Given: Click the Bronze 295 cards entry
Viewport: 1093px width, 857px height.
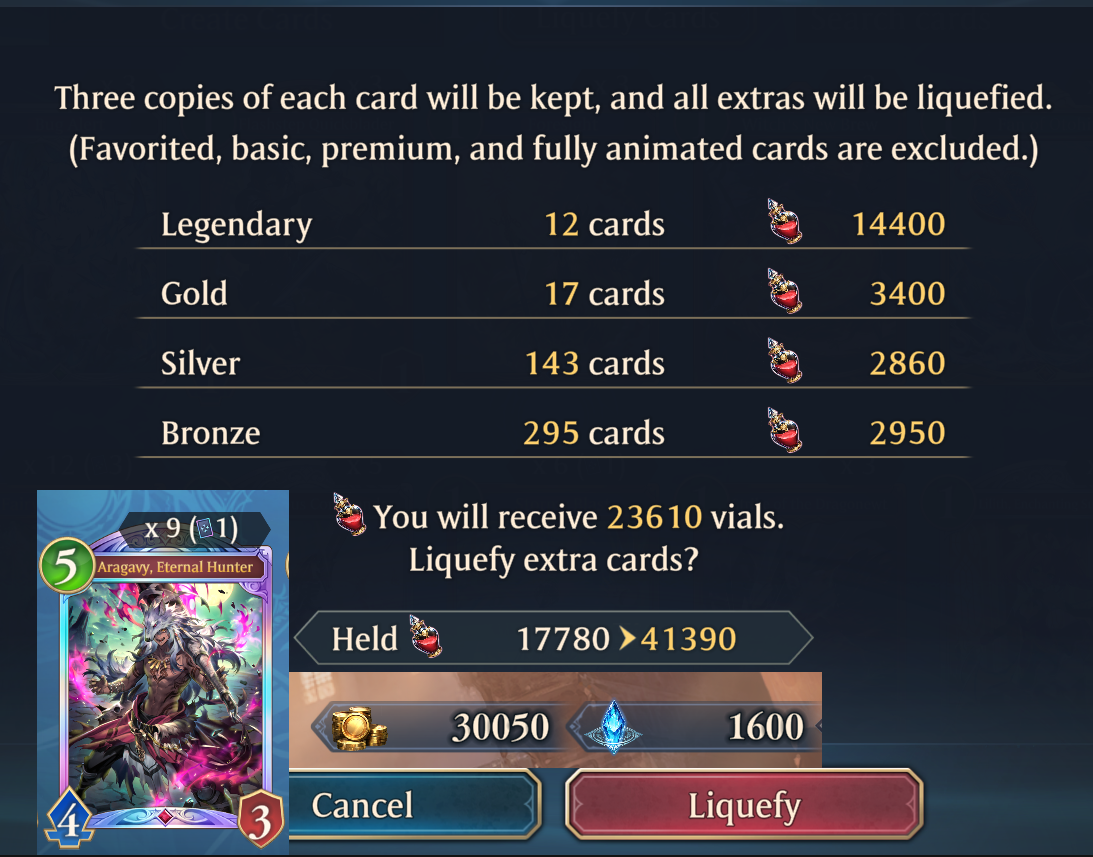Looking at the screenshot, I should [594, 432].
